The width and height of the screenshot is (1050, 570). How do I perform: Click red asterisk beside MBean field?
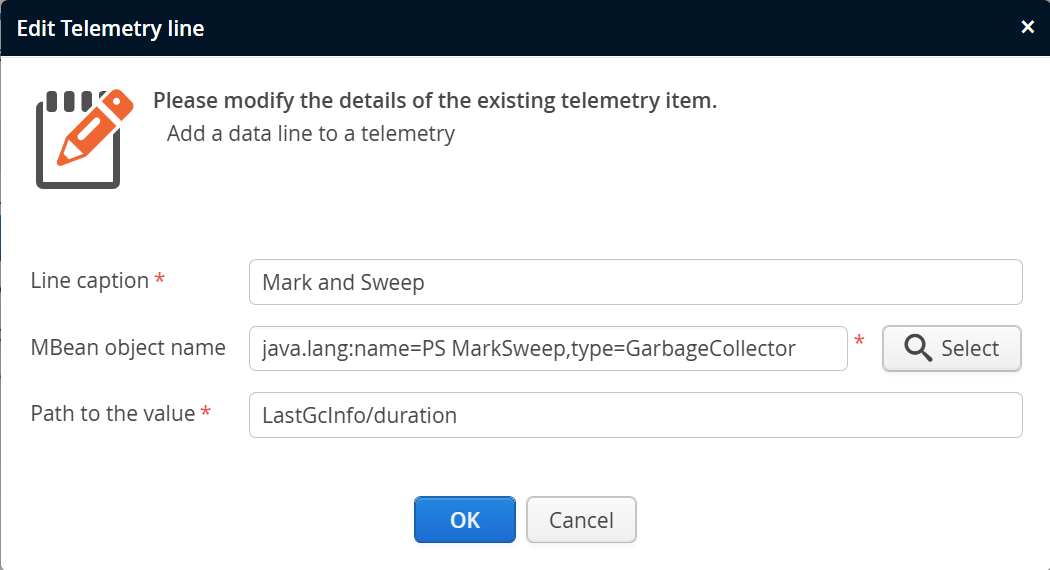[x=859, y=343]
